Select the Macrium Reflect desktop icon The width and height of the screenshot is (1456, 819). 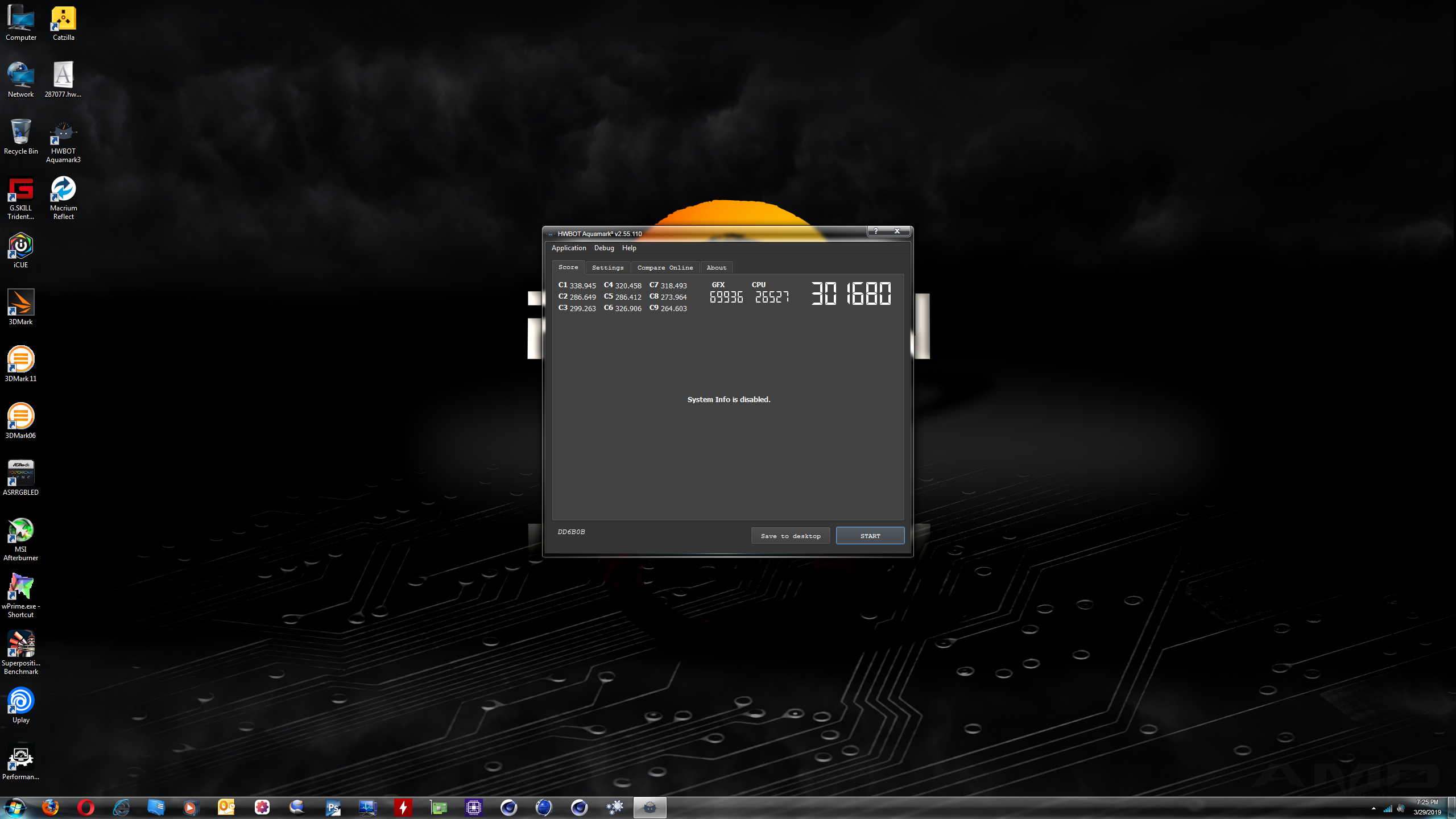(63, 198)
